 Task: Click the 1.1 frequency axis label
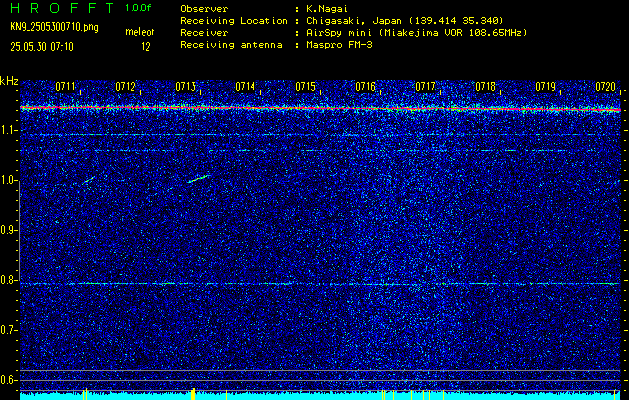[x=8, y=130]
